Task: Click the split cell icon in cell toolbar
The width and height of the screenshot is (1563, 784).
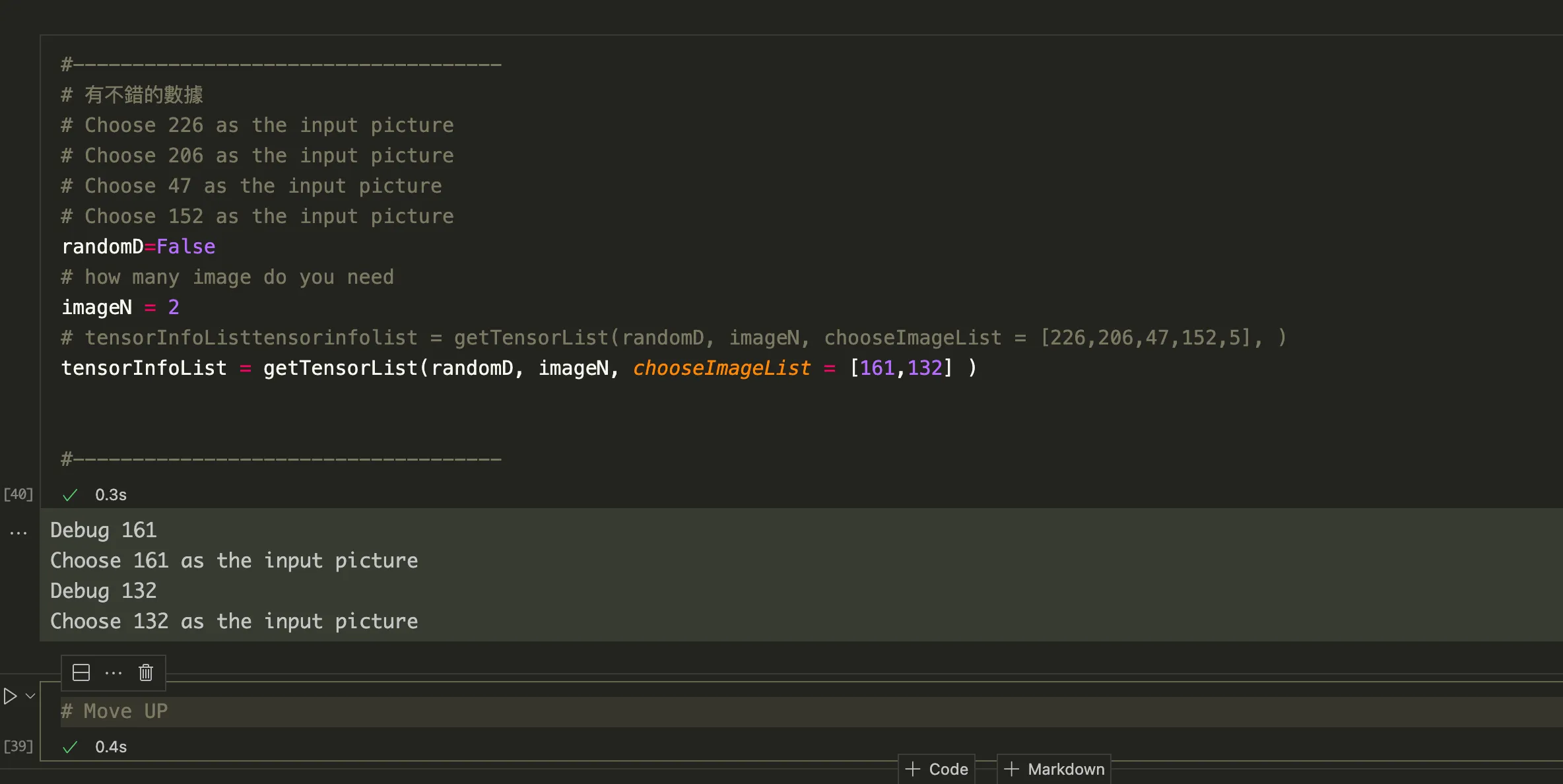Action: (x=81, y=672)
